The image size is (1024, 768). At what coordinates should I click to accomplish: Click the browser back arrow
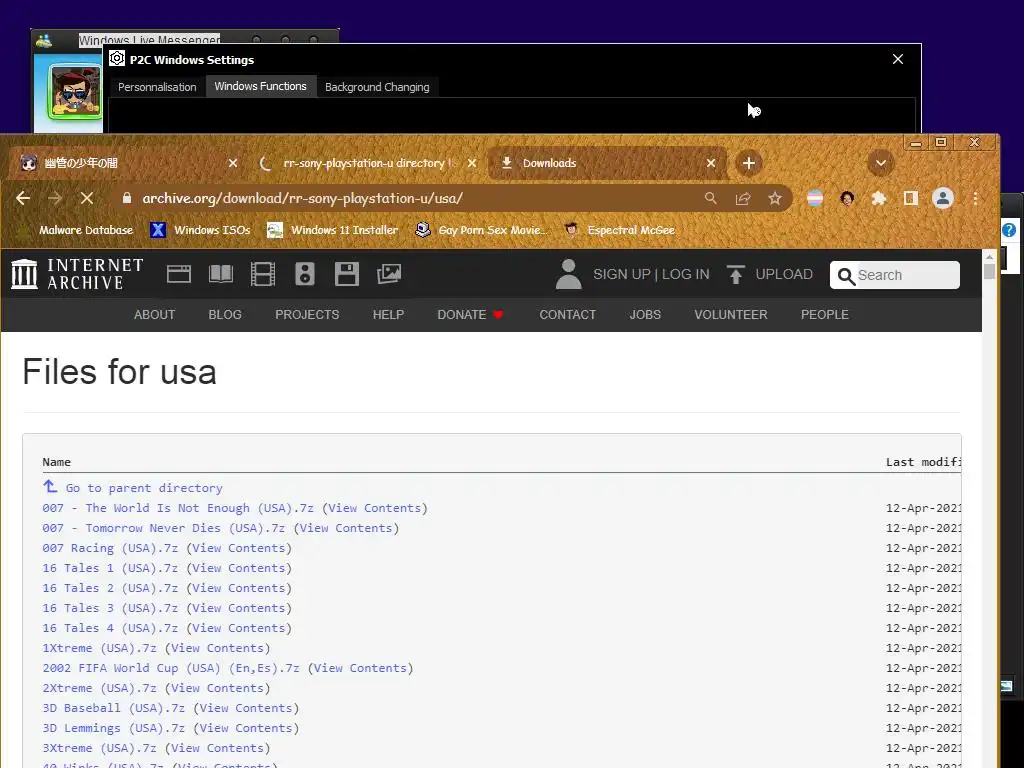tap(23, 199)
